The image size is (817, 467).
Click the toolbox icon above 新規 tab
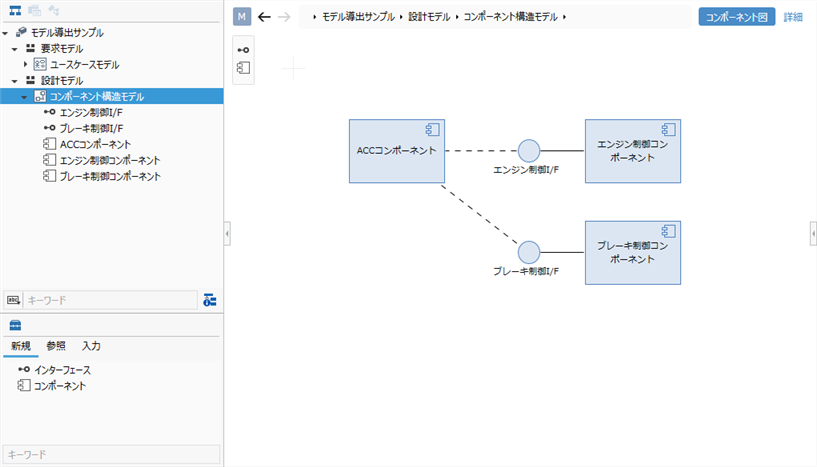point(15,325)
